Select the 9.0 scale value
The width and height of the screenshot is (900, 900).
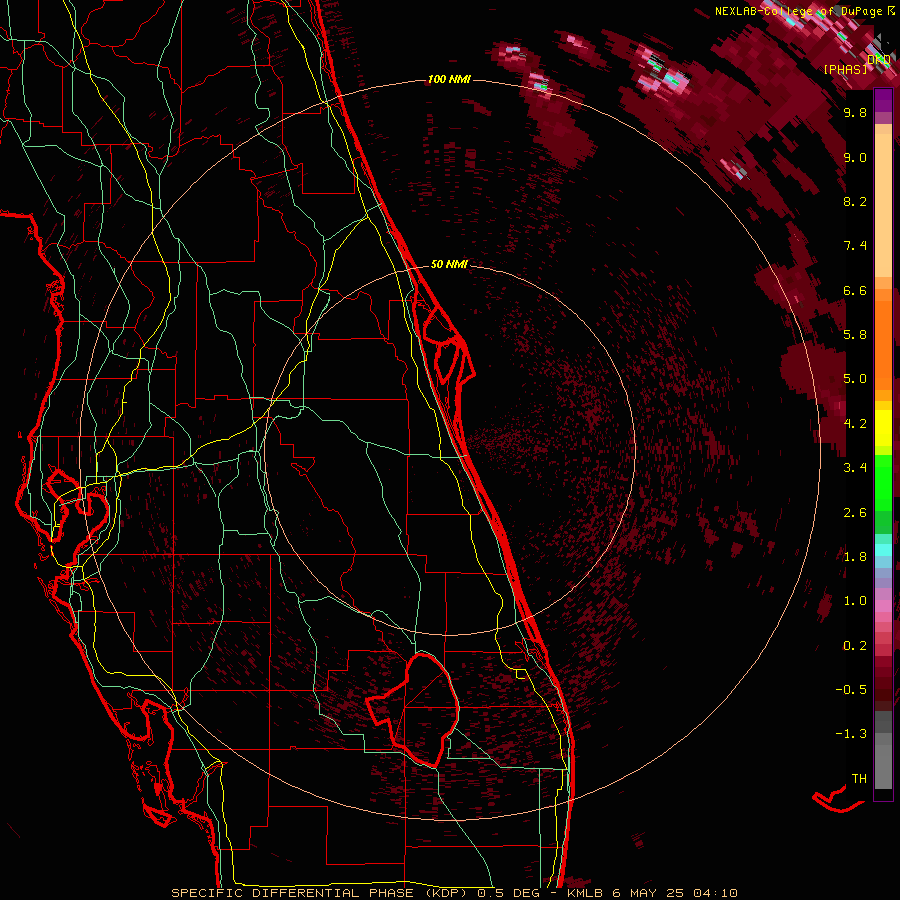855,157
